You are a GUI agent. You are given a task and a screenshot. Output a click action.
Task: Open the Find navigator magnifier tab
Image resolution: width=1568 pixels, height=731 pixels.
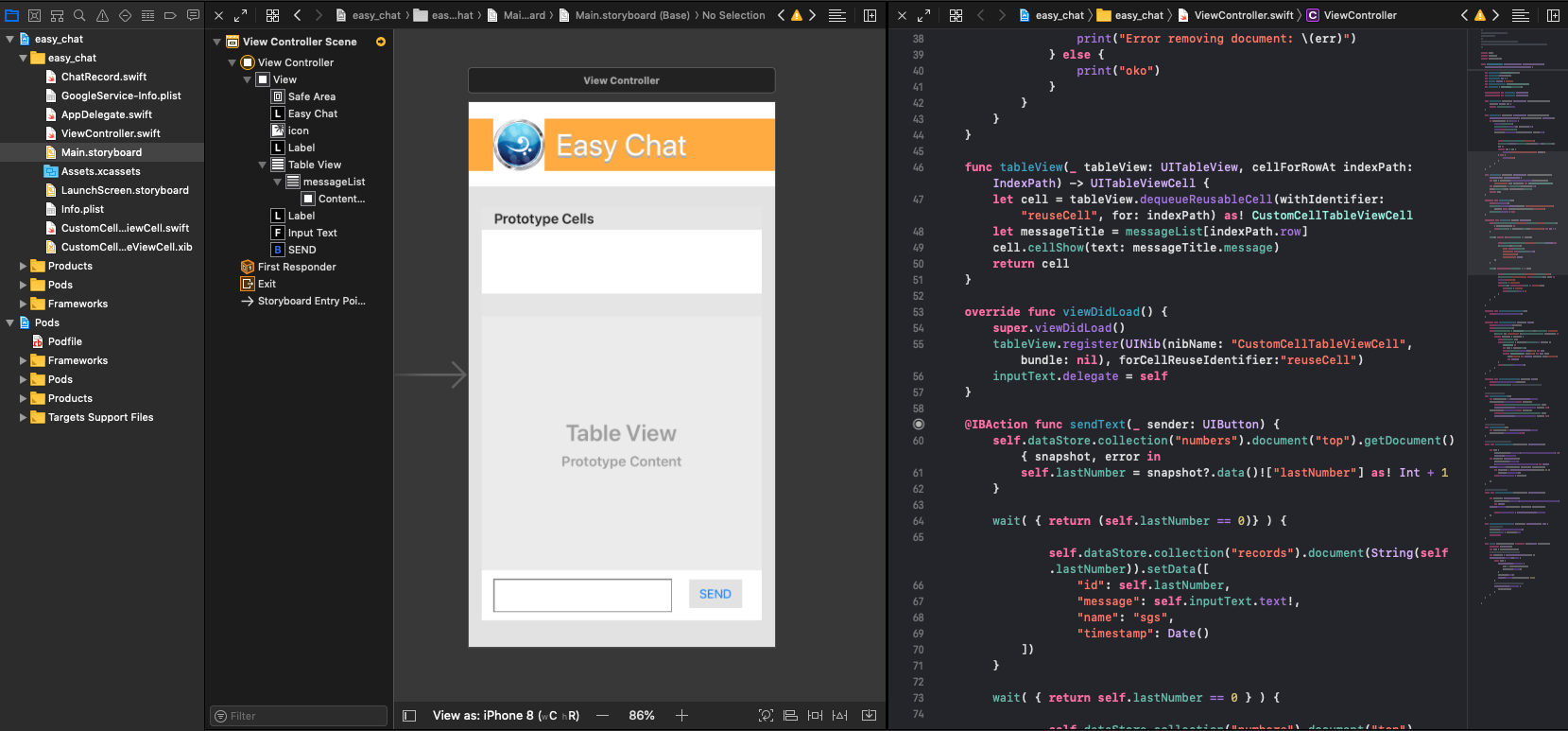[79, 15]
